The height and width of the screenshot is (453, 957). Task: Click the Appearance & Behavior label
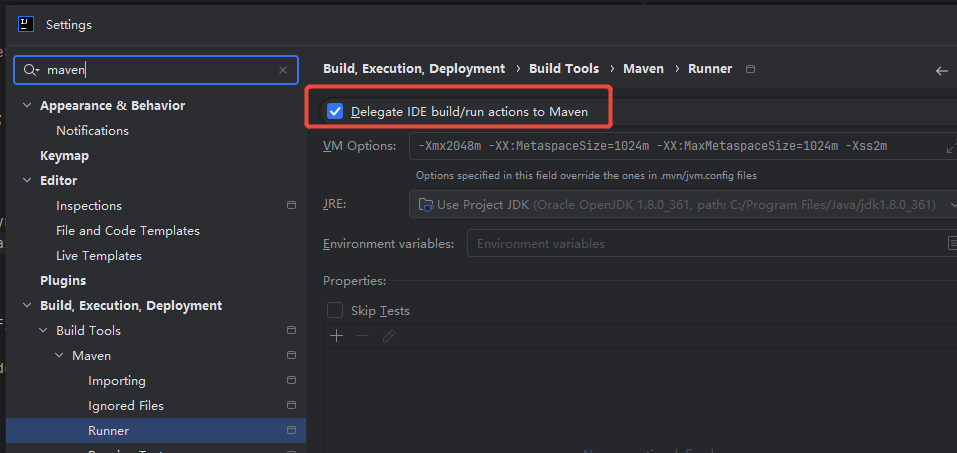pyautogui.click(x=112, y=106)
